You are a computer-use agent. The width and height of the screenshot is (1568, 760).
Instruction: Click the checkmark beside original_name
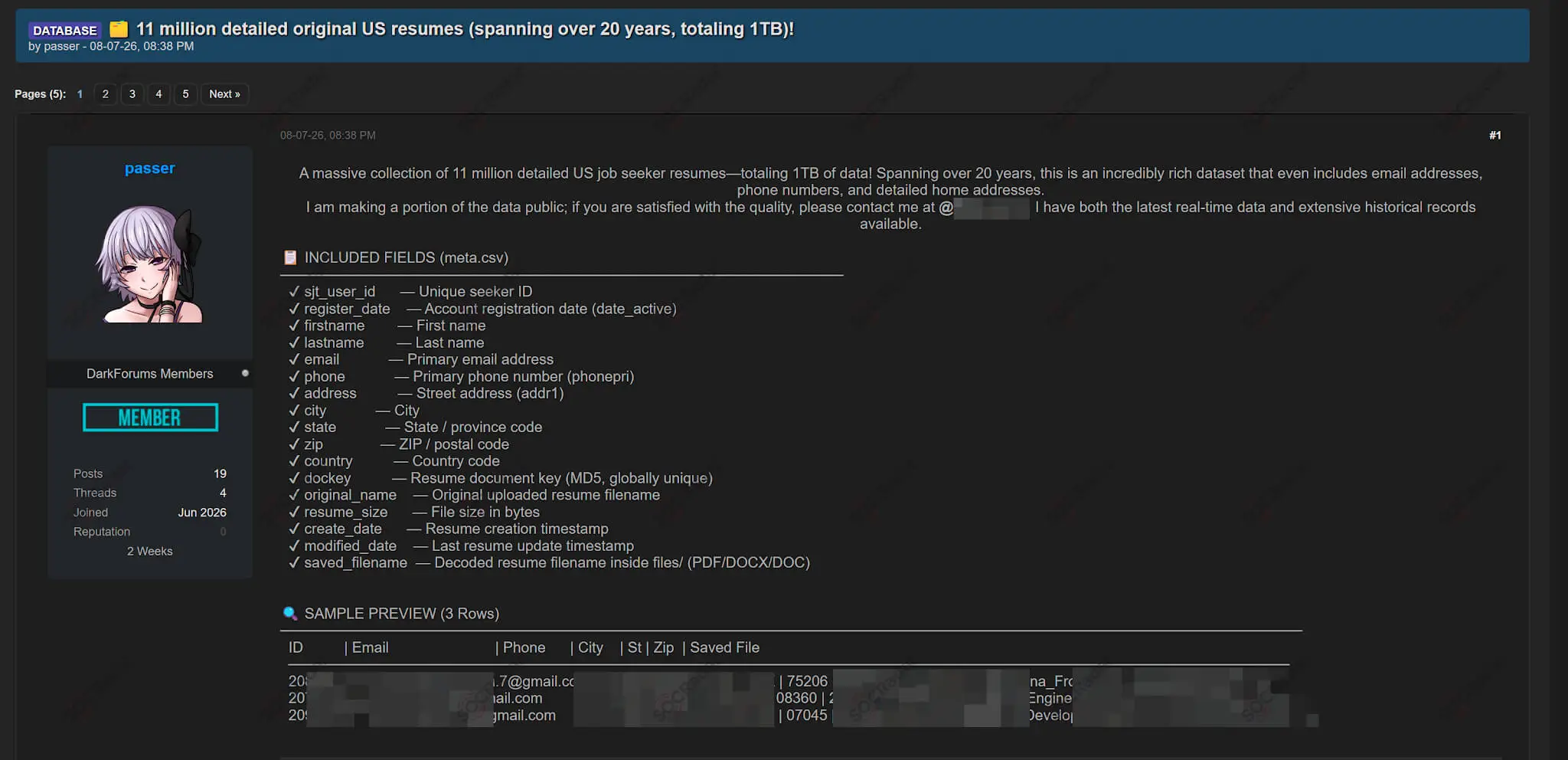[x=294, y=494]
